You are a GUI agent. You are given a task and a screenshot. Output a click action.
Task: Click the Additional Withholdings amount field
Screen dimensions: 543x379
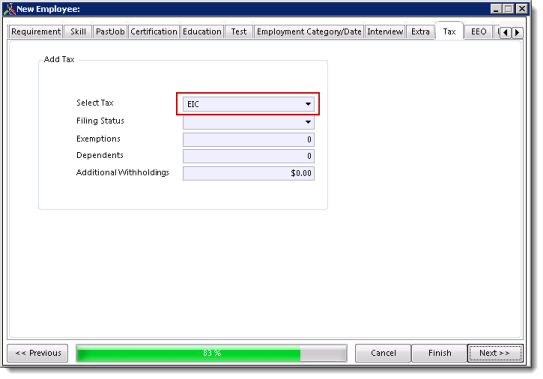pyautogui.click(x=249, y=173)
